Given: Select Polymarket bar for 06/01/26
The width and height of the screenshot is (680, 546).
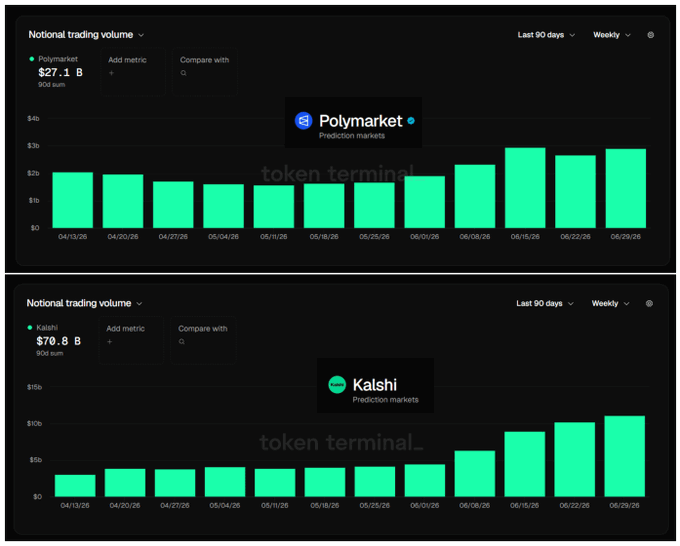Looking at the screenshot, I should pos(425,202).
